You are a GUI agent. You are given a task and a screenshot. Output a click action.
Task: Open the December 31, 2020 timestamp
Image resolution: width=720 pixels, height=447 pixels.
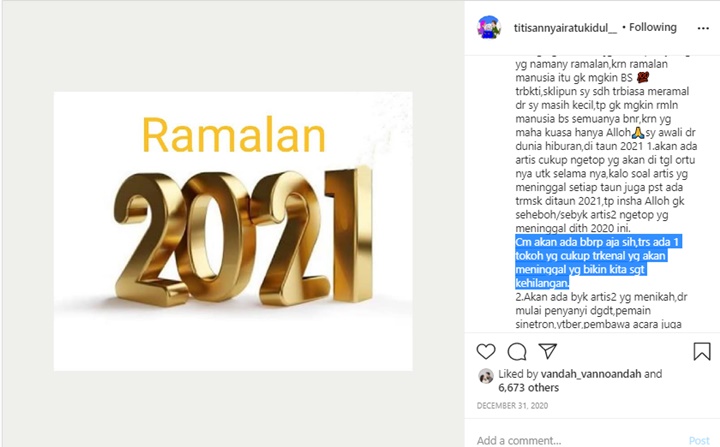(x=512, y=406)
